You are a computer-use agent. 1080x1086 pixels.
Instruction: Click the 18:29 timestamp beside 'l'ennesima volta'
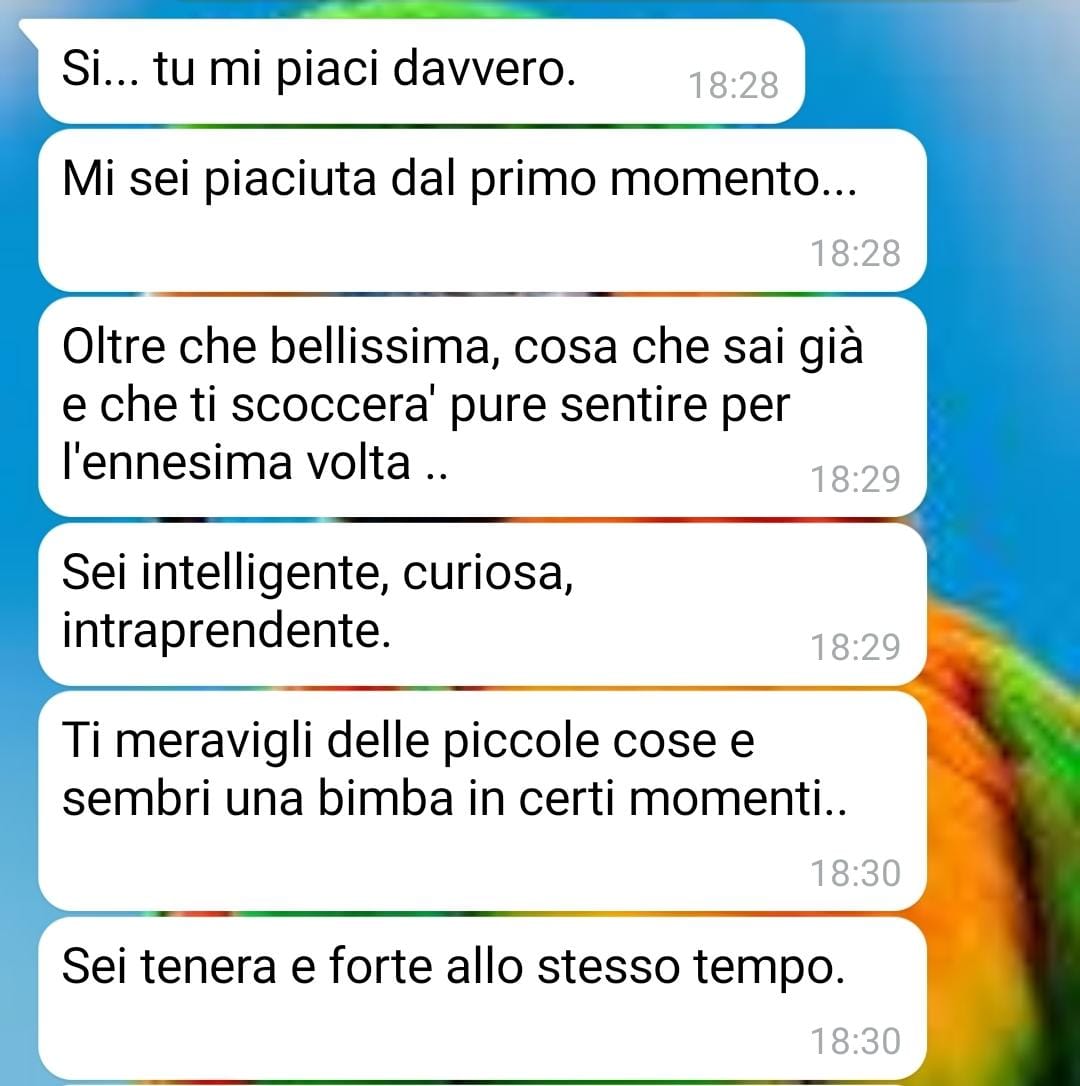tap(856, 479)
